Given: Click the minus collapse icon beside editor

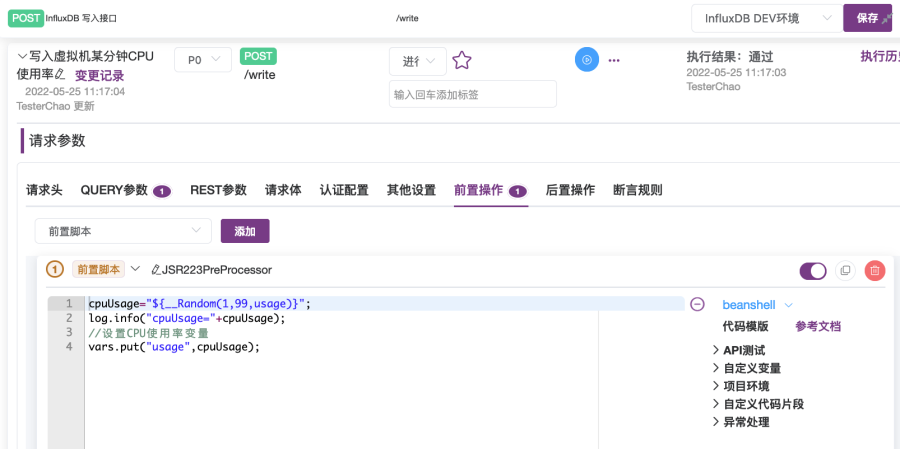Looking at the screenshot, I should [x=697, y=304].
